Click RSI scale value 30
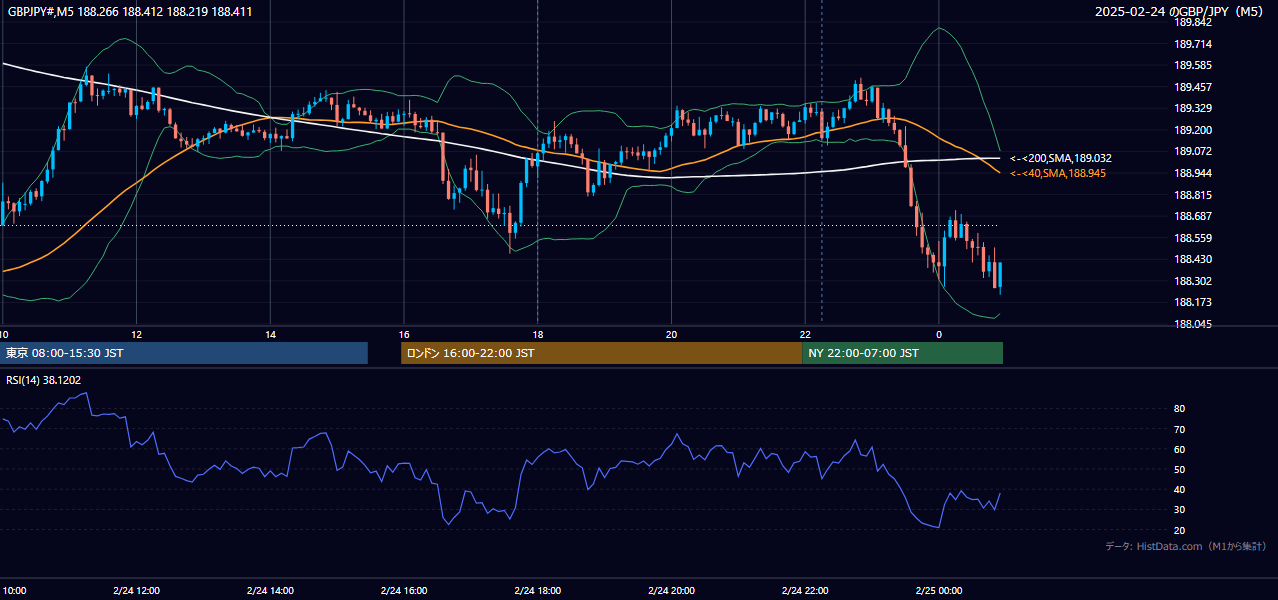This screenshot has width=1278, height=600. [x=1180, y=510]
